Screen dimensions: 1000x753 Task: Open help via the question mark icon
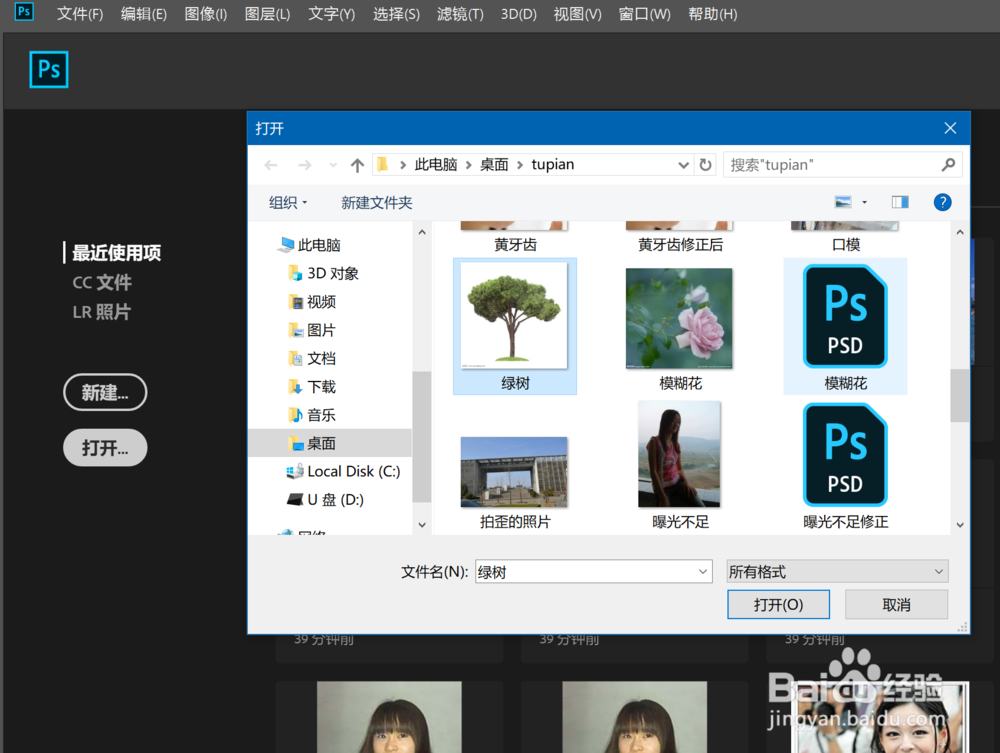click(942, 202)
